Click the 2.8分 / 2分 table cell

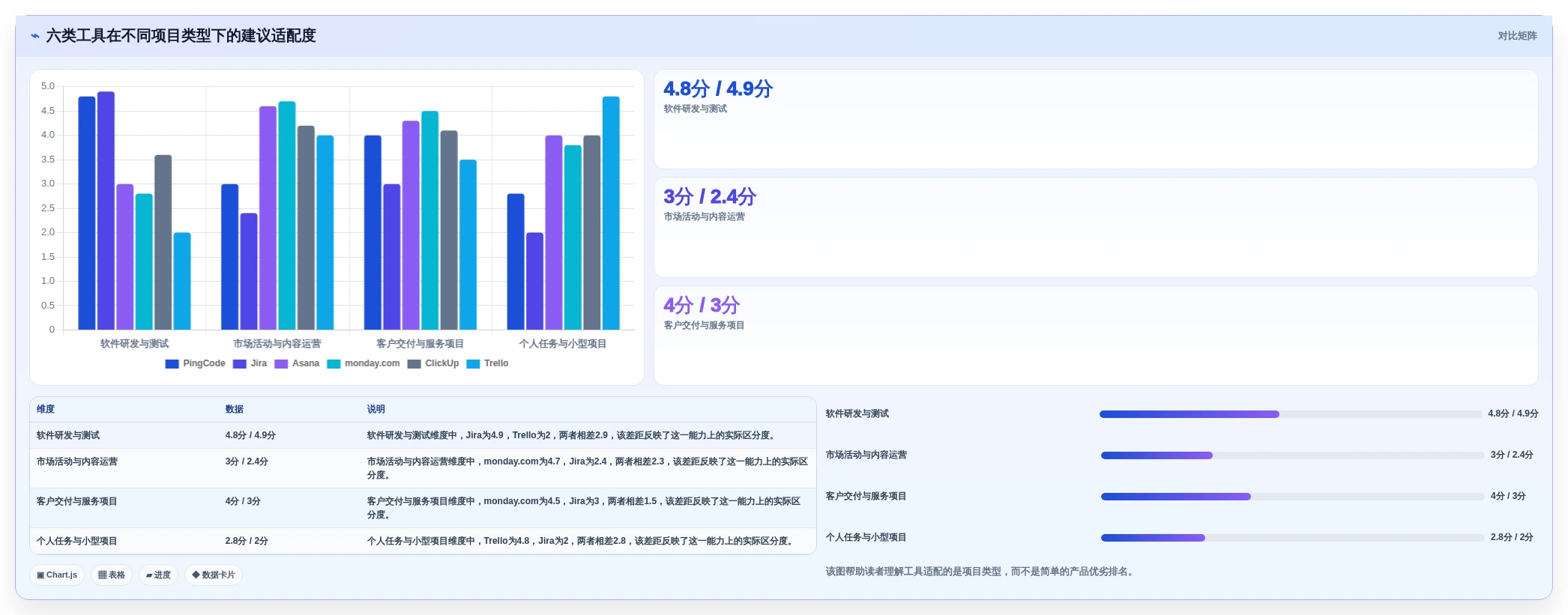[x=247, y=542]
